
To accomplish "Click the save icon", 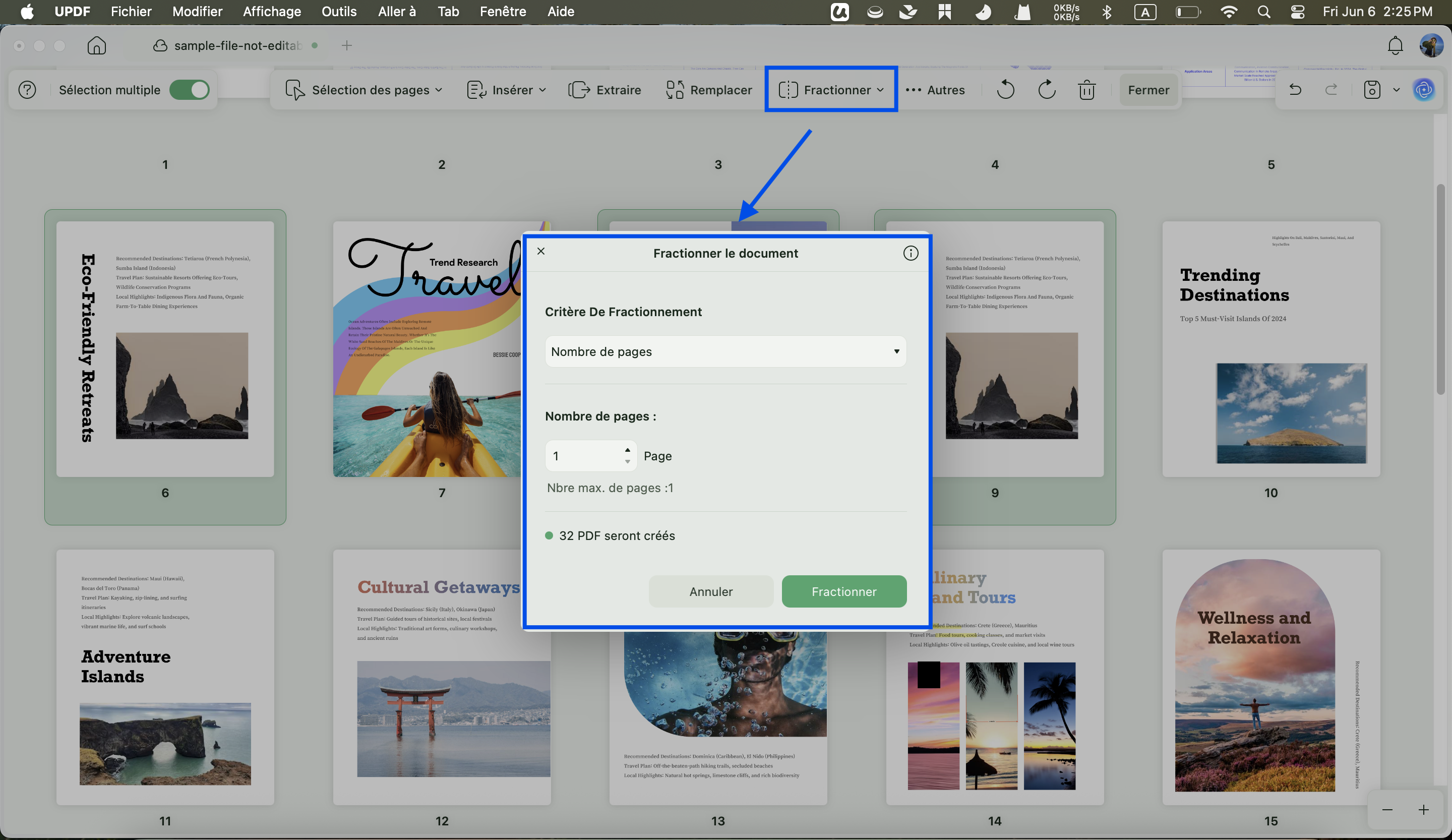I will [x=1372, y=90].
